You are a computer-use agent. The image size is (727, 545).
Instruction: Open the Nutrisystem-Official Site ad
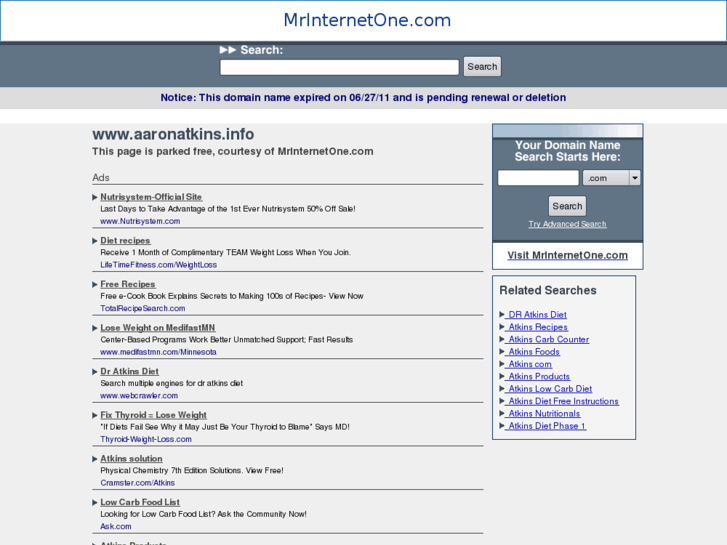[151, 197]
